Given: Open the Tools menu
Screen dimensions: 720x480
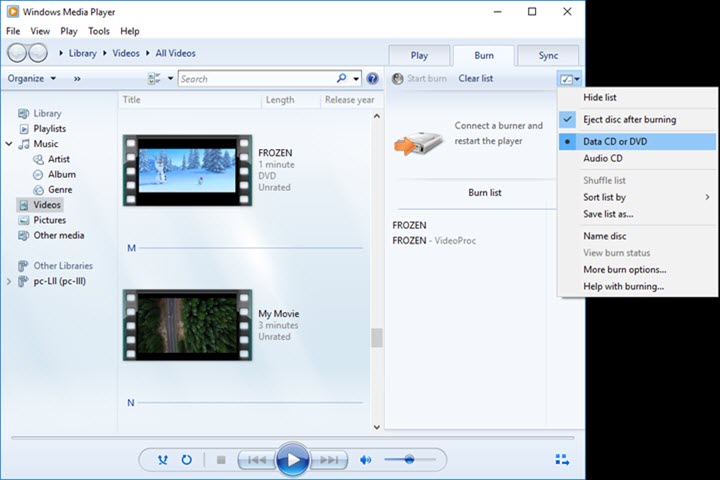Looking at the screenshot, I should tap(98, 31).
